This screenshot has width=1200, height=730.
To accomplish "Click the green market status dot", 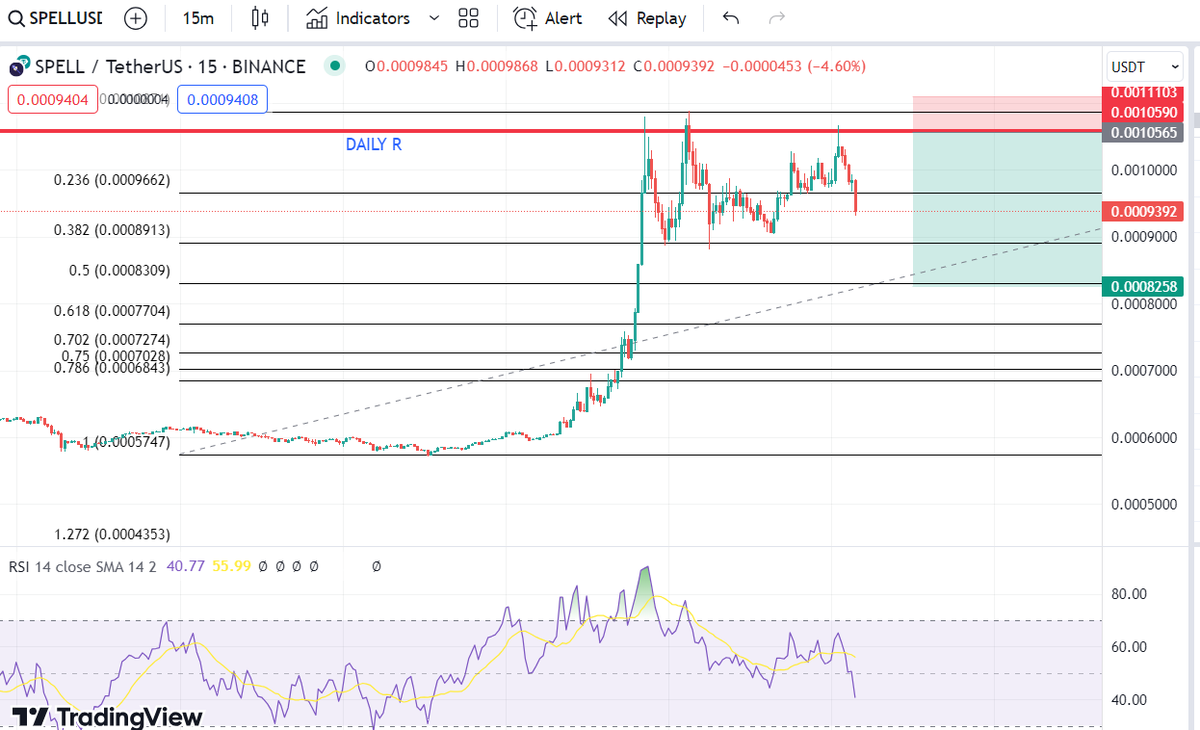I will (334, 66).
